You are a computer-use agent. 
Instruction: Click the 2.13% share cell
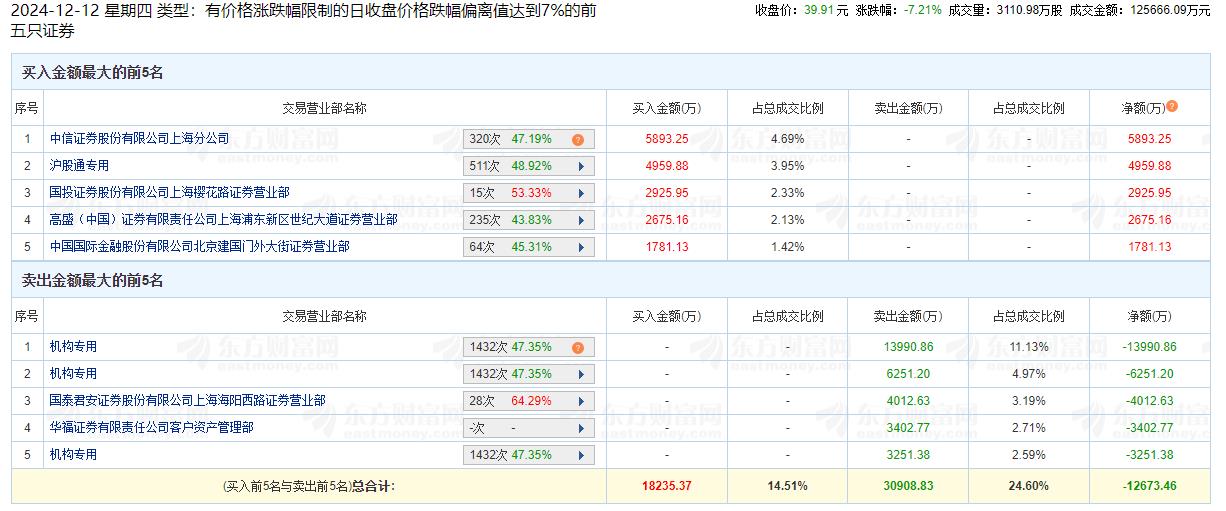point(788,220)
